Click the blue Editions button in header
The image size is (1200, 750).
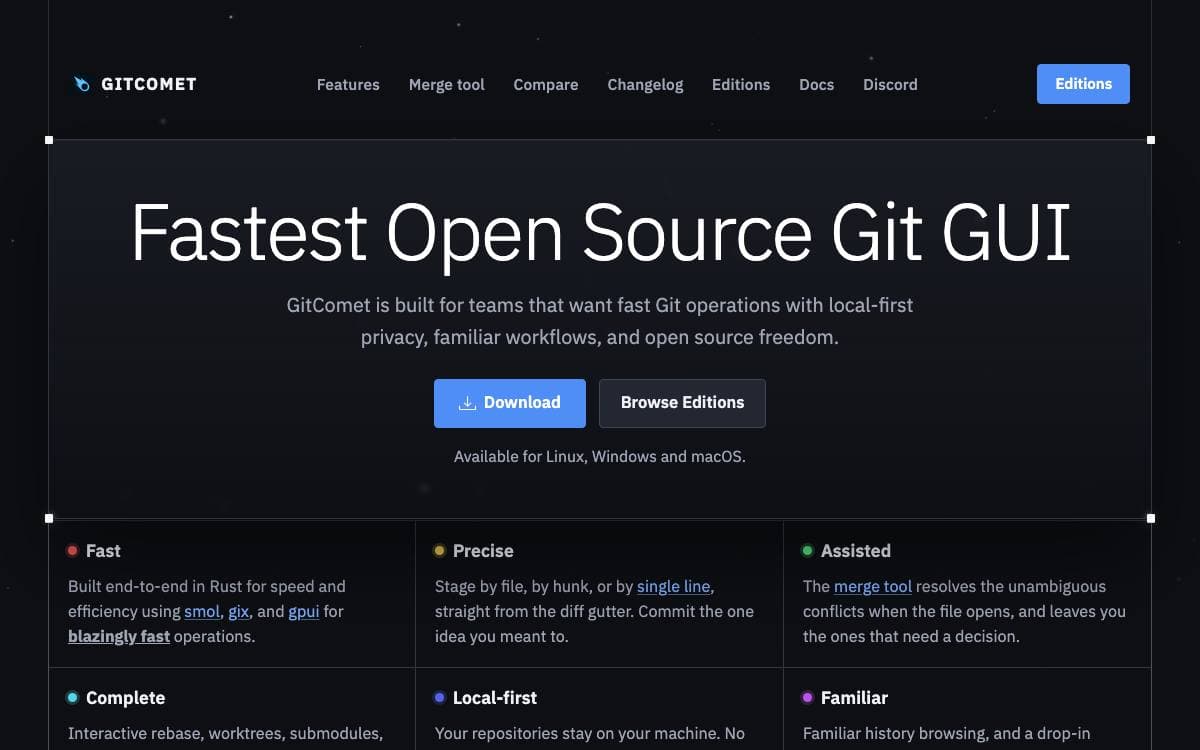tap(1083, 84)
